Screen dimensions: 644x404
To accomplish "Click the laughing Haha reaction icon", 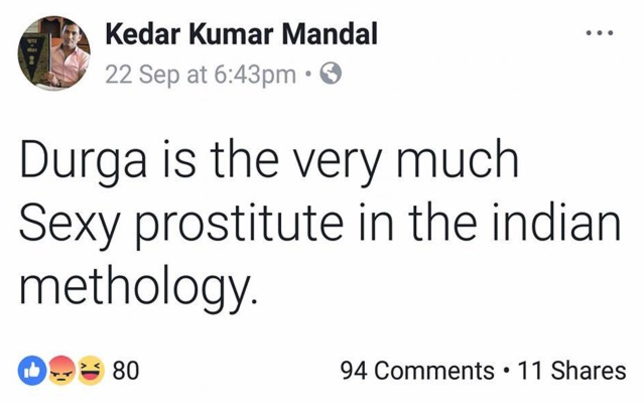I will point(91,370).
